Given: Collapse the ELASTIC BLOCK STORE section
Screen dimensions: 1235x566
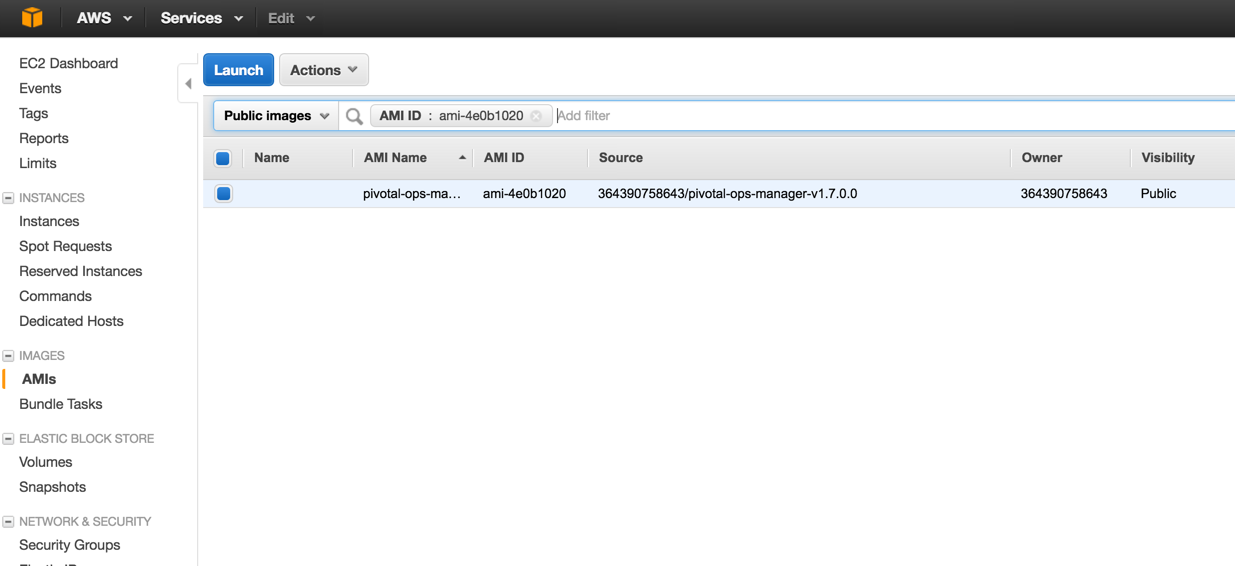Looking at the screenshot, I should pos(8,439).
